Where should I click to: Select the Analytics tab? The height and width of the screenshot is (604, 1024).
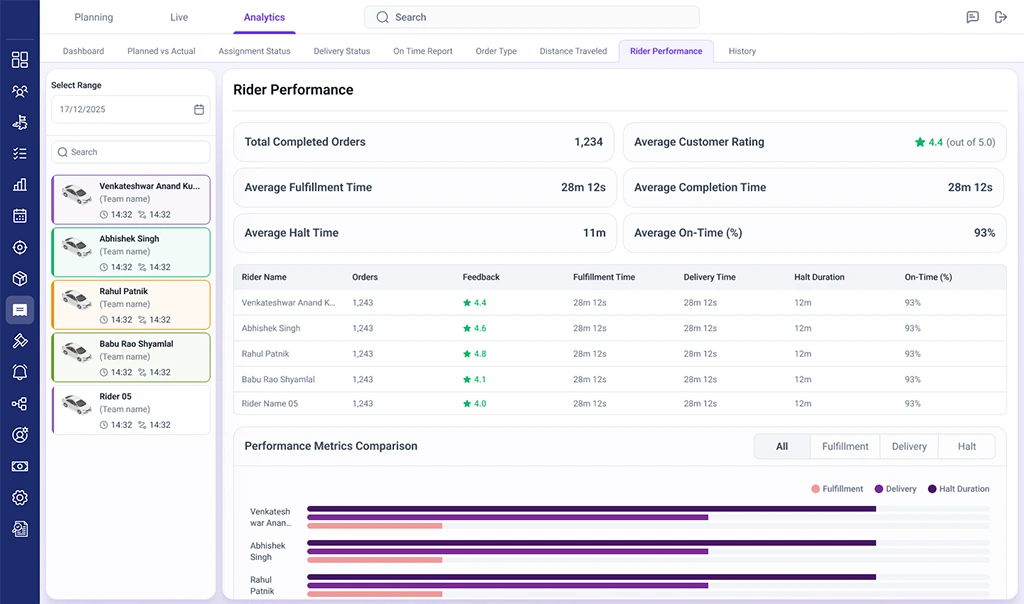[x=264, y=17]
